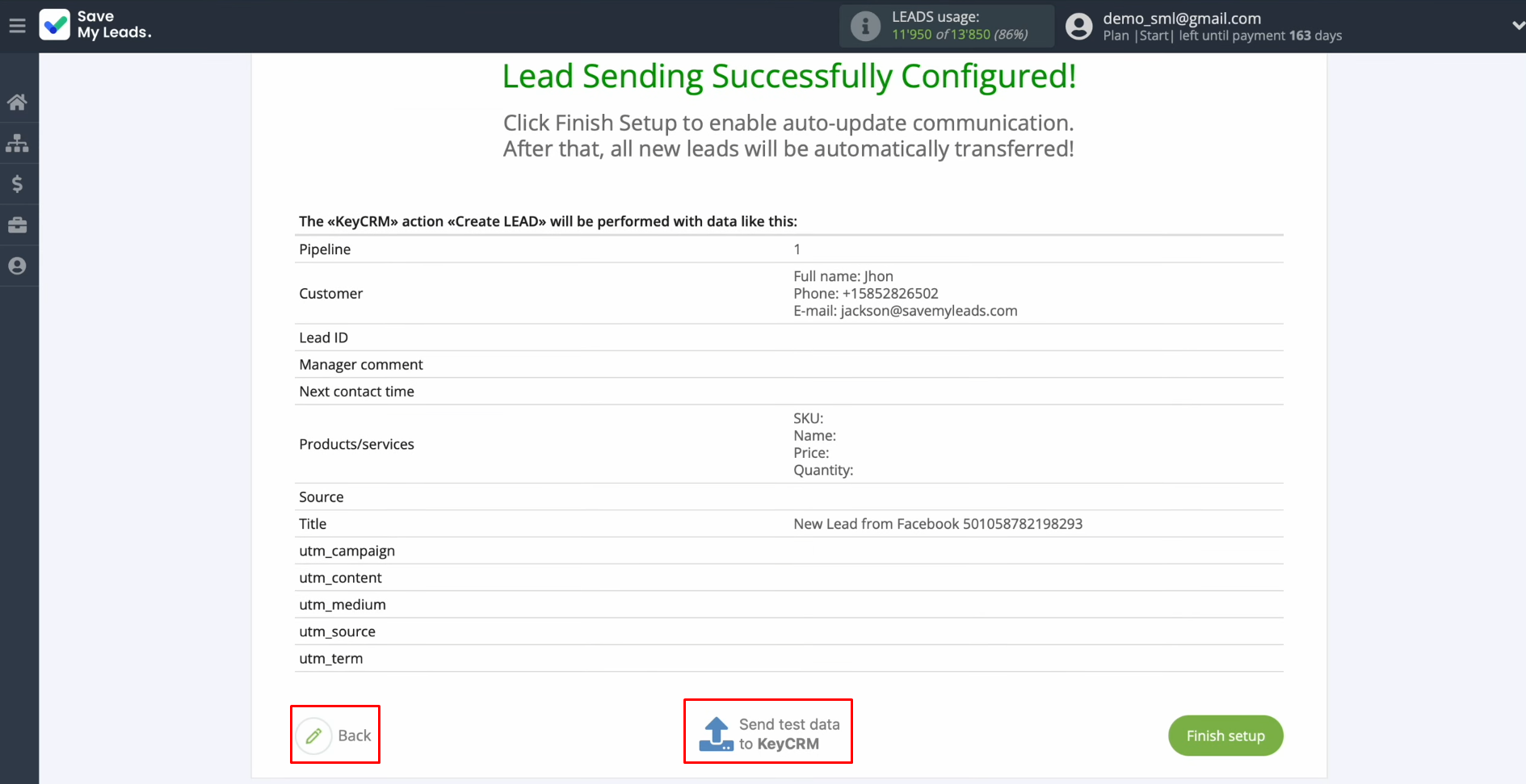Click the Back button label
This screenshot has height=784, width=1526.
point(355,736)
